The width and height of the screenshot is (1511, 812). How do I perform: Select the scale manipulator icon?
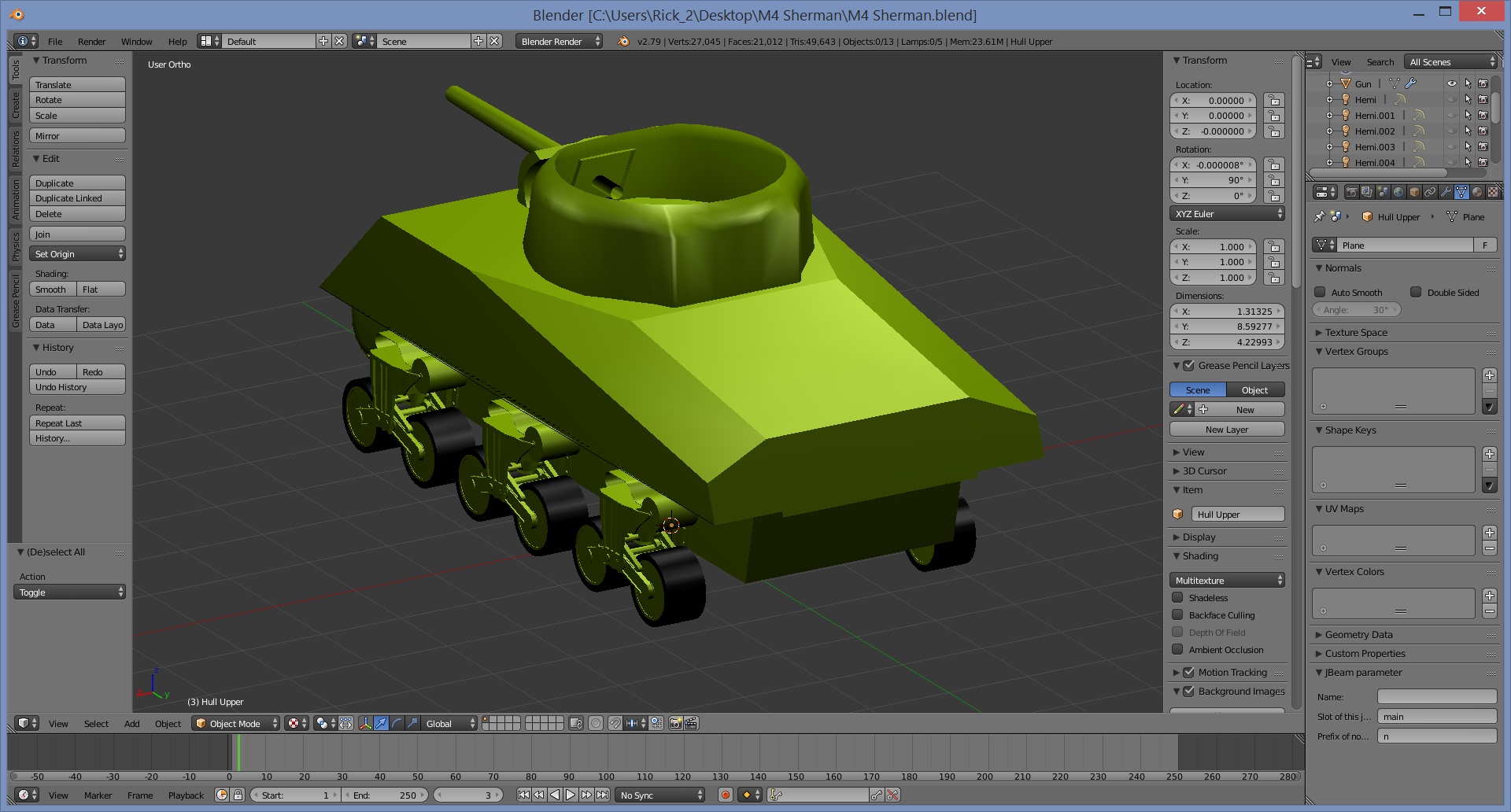412,723
